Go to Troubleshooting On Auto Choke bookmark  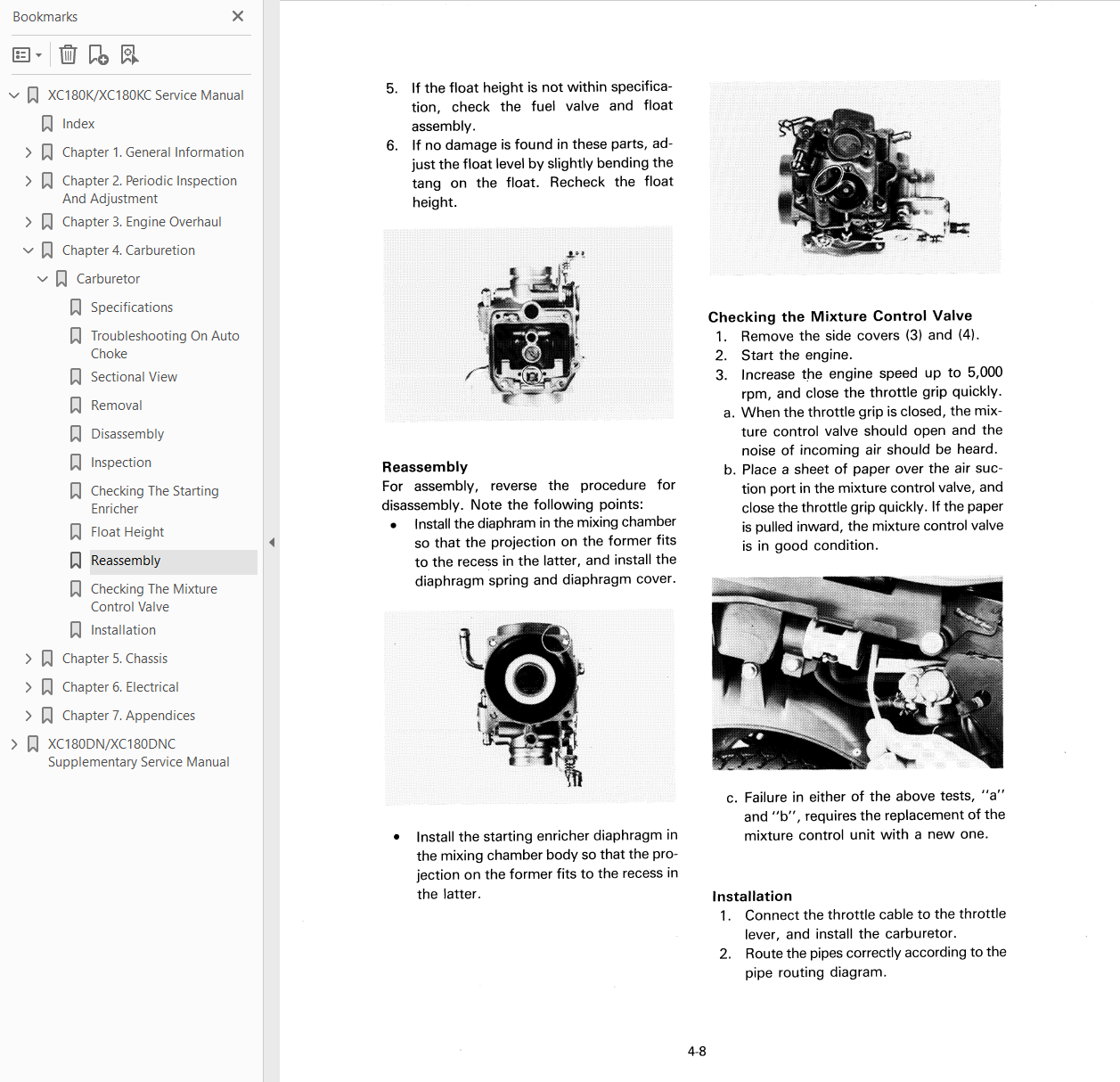click(x=165, y=345)
